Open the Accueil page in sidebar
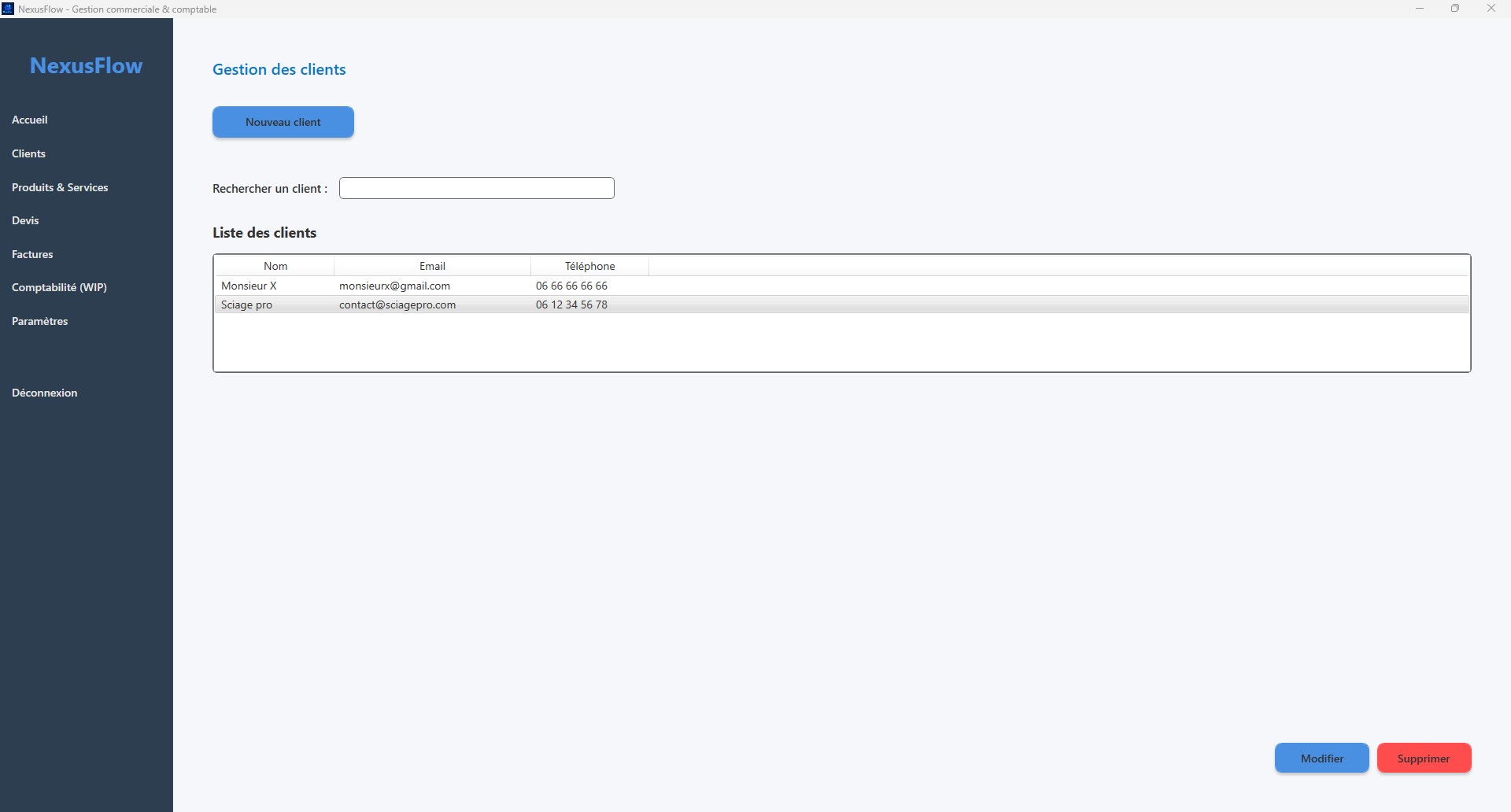 30,120
